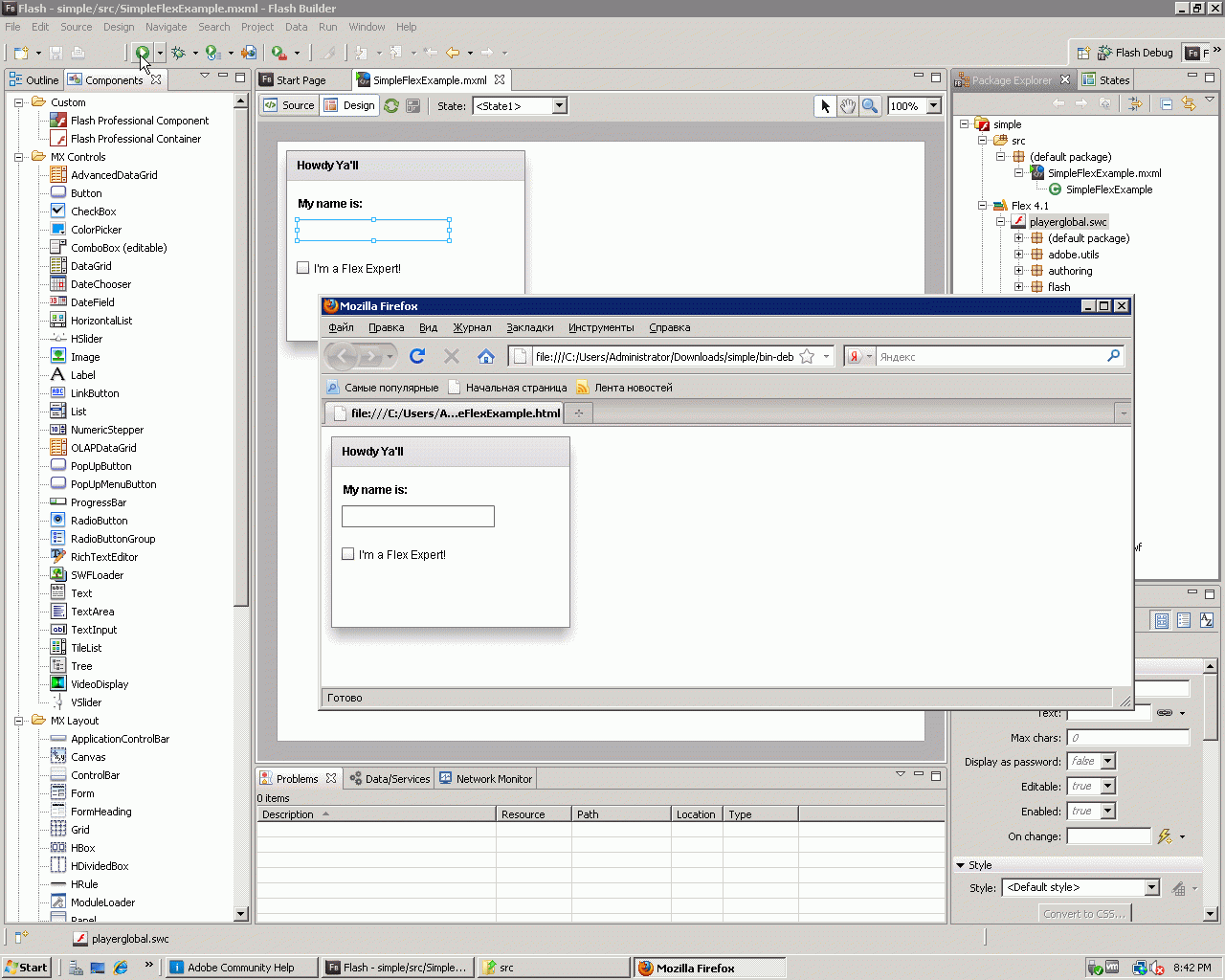The image size is (1225, 980).
Task: Switch editor to Source mode
Action: coord(289,105)
